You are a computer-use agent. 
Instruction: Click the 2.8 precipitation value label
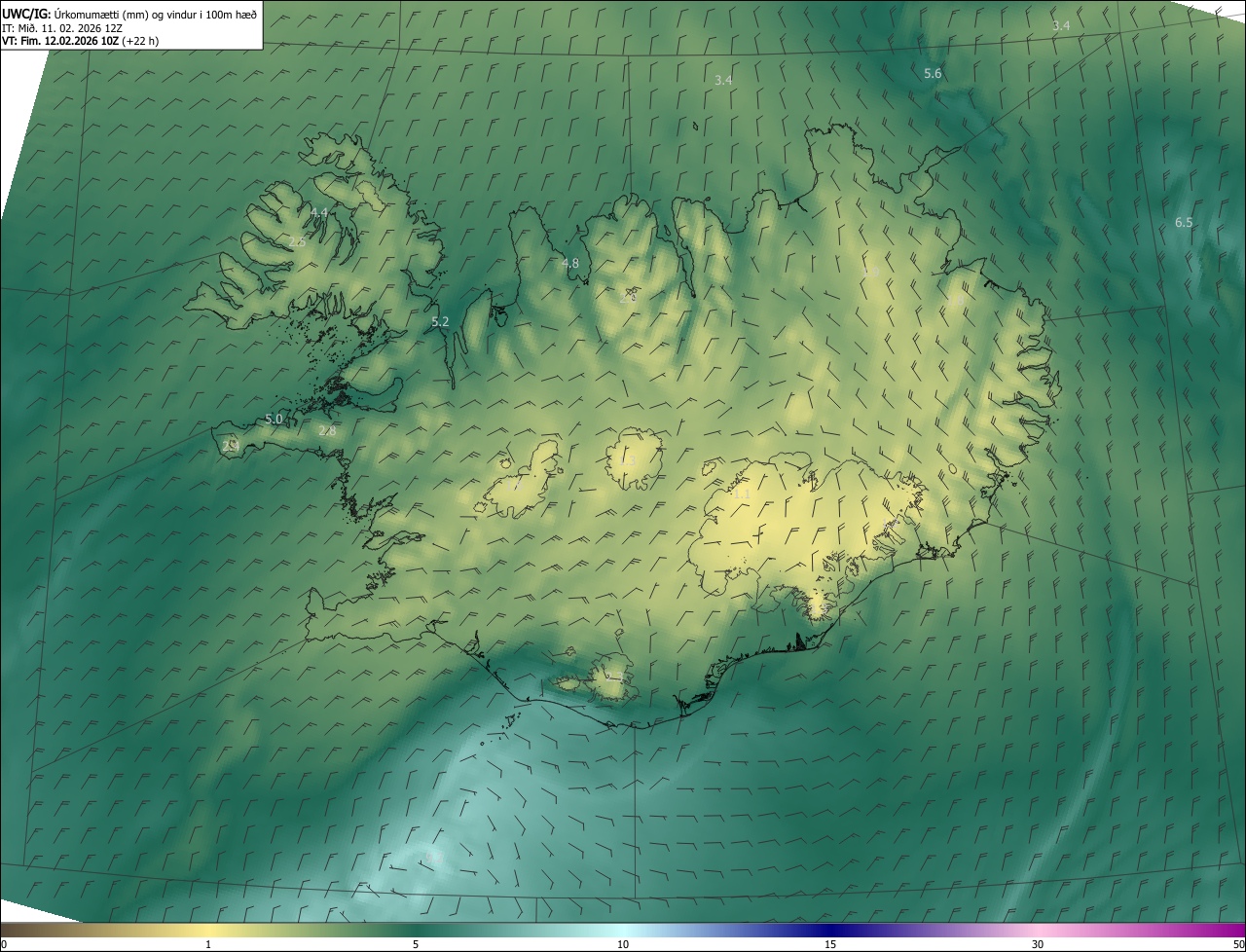(x=327, y=431)
